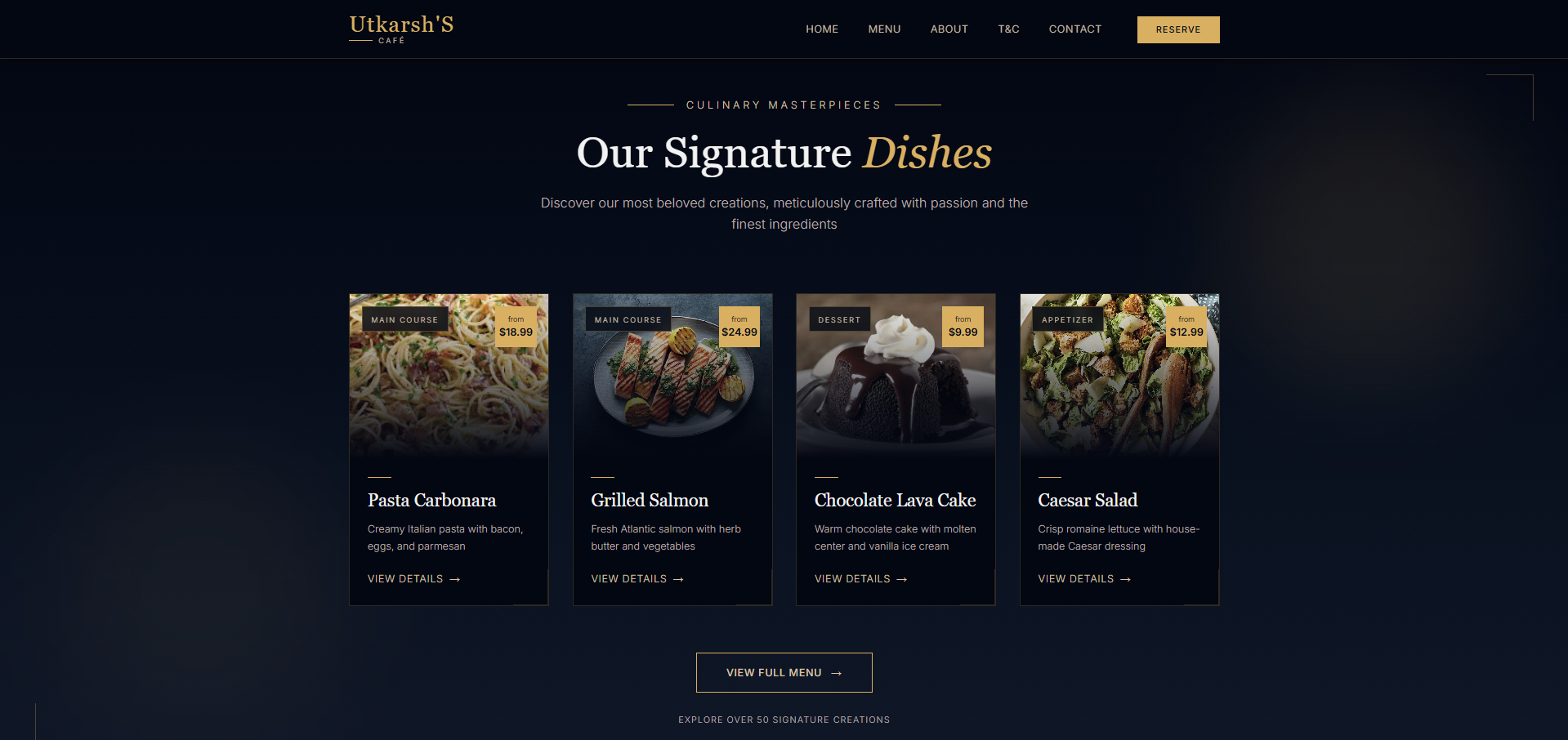The image size is (1568, 740).
Task: Open the Pasta Carbonara photo
Action: [449, 376]
